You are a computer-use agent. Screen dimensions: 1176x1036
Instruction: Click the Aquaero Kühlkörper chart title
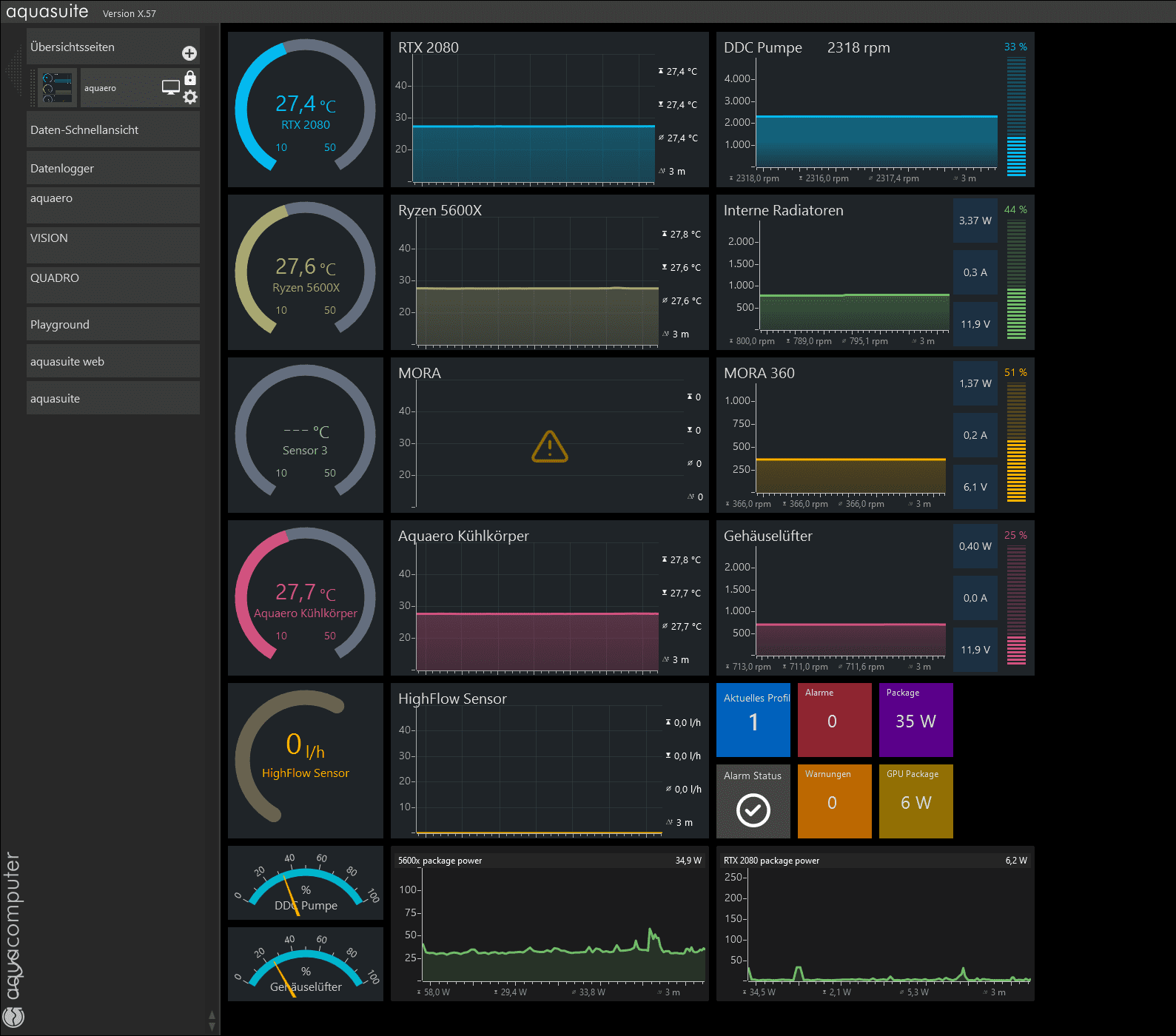tap(463, 536)
